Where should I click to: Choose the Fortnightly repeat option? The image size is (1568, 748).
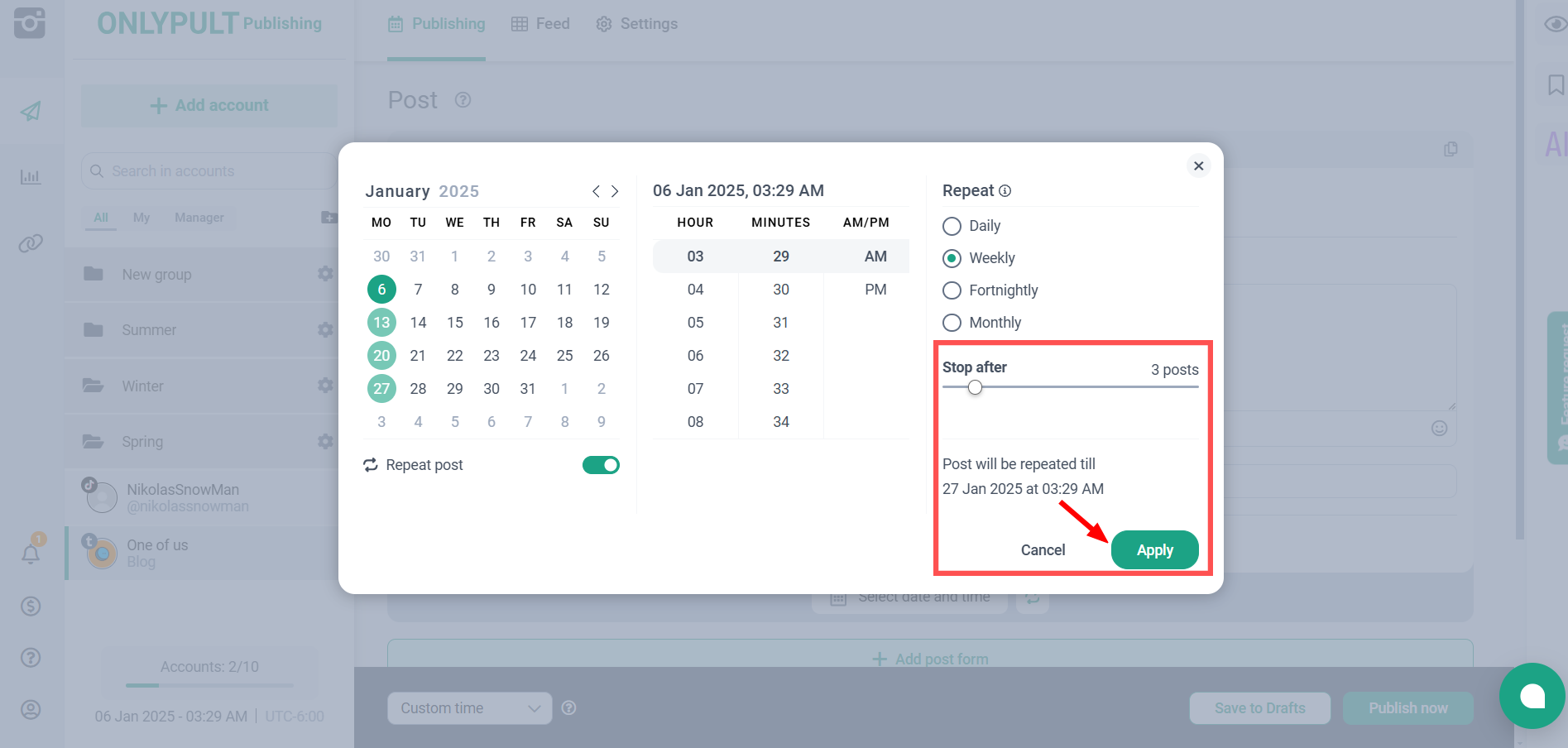[952, 290]
